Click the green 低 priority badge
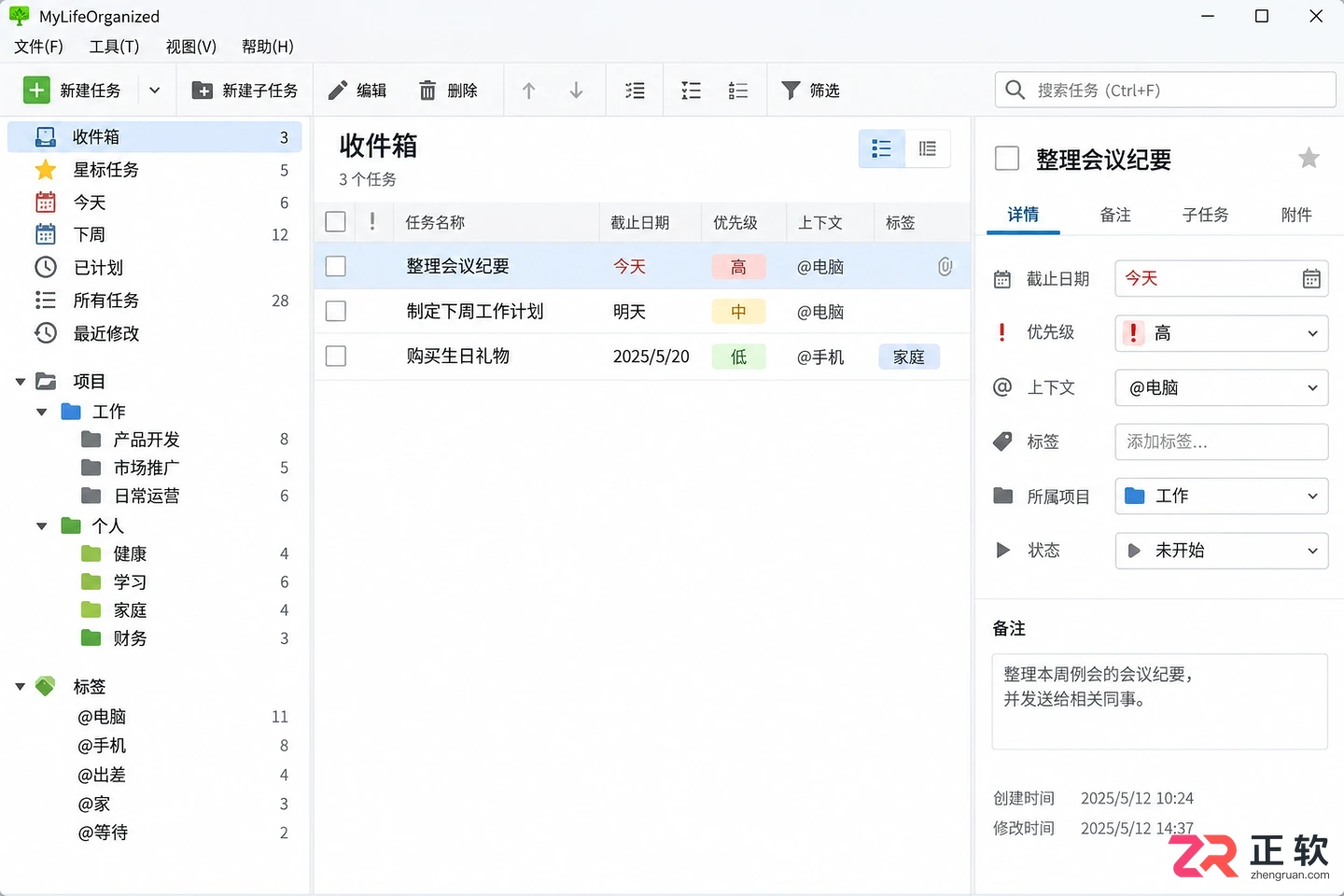 tap(738, 357)
